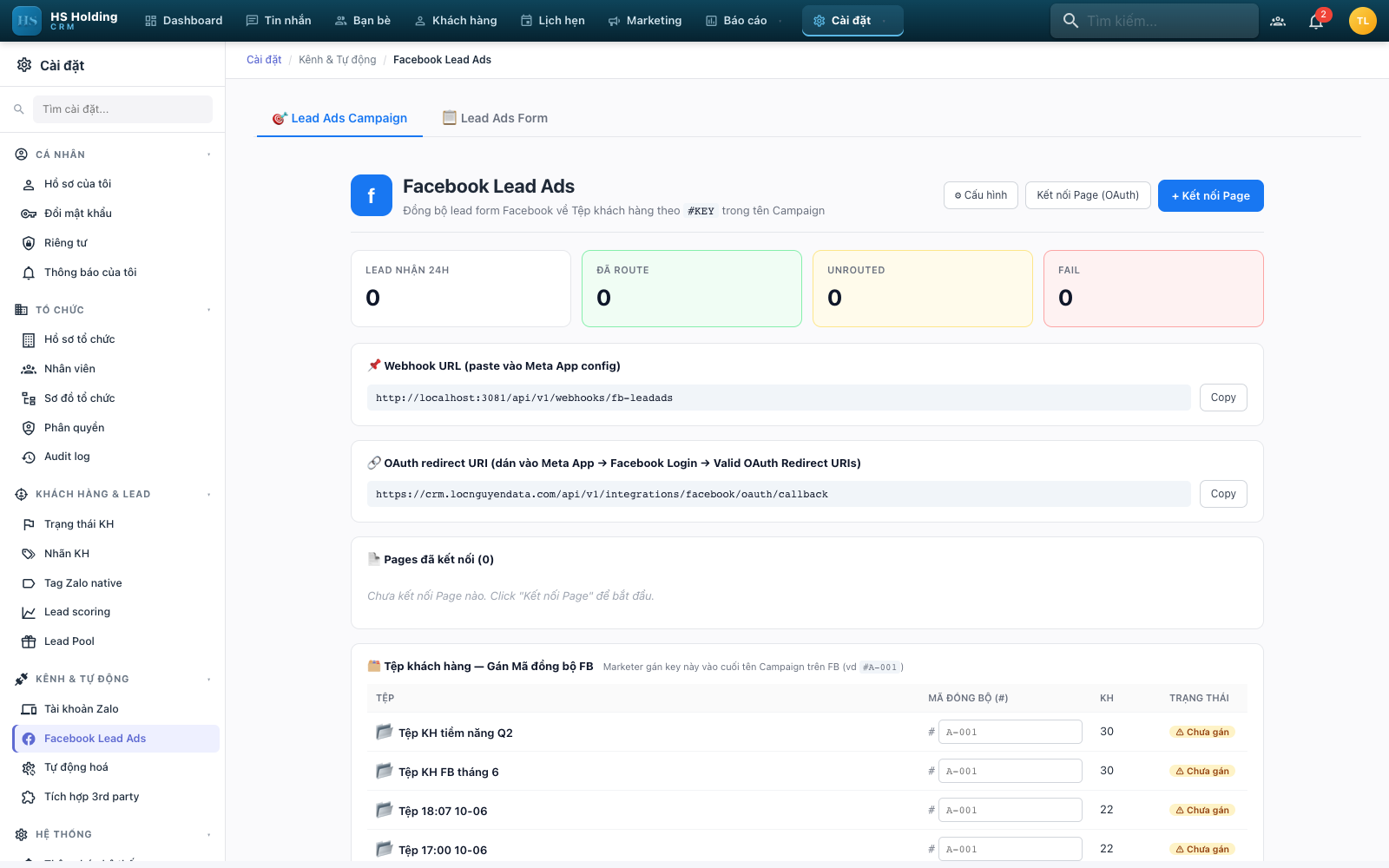Click the search magnifier in top bar

(1070, 21)
